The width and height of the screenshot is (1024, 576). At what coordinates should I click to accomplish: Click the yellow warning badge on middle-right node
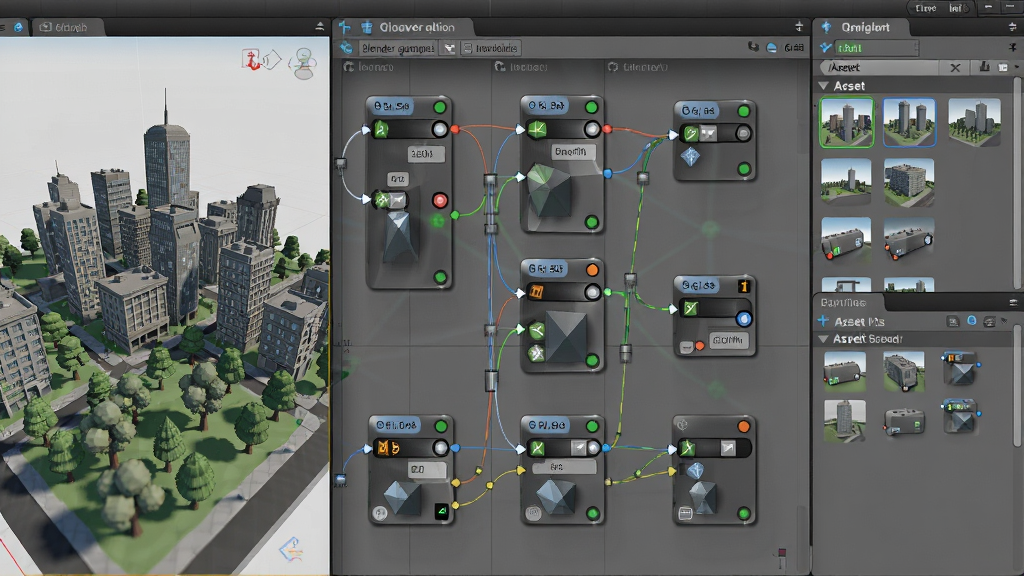[x=744, y=286]
